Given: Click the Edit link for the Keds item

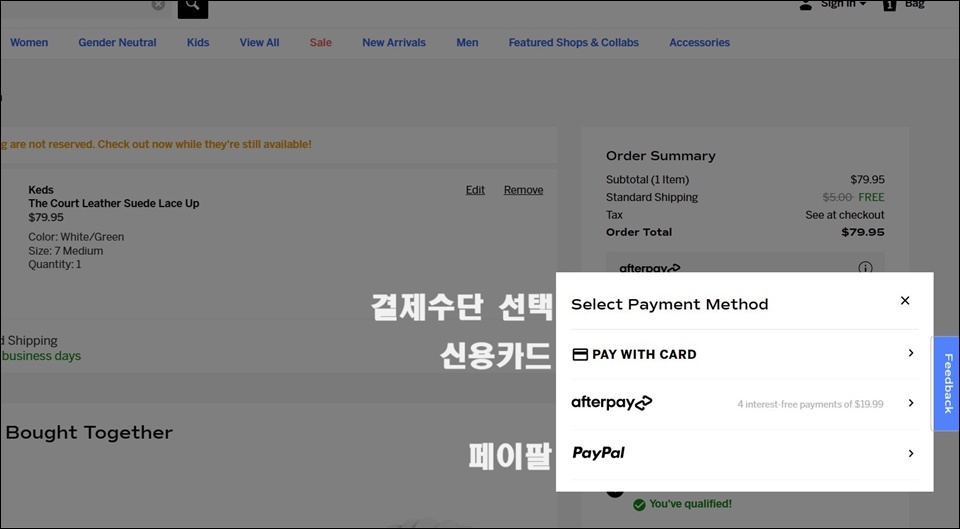Looking at the screenshot, I should [x=475, y=190].
